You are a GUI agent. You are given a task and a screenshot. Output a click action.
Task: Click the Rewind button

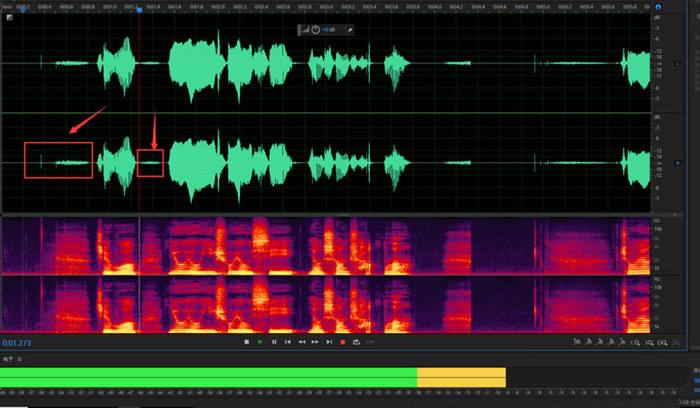click(302, 342)
